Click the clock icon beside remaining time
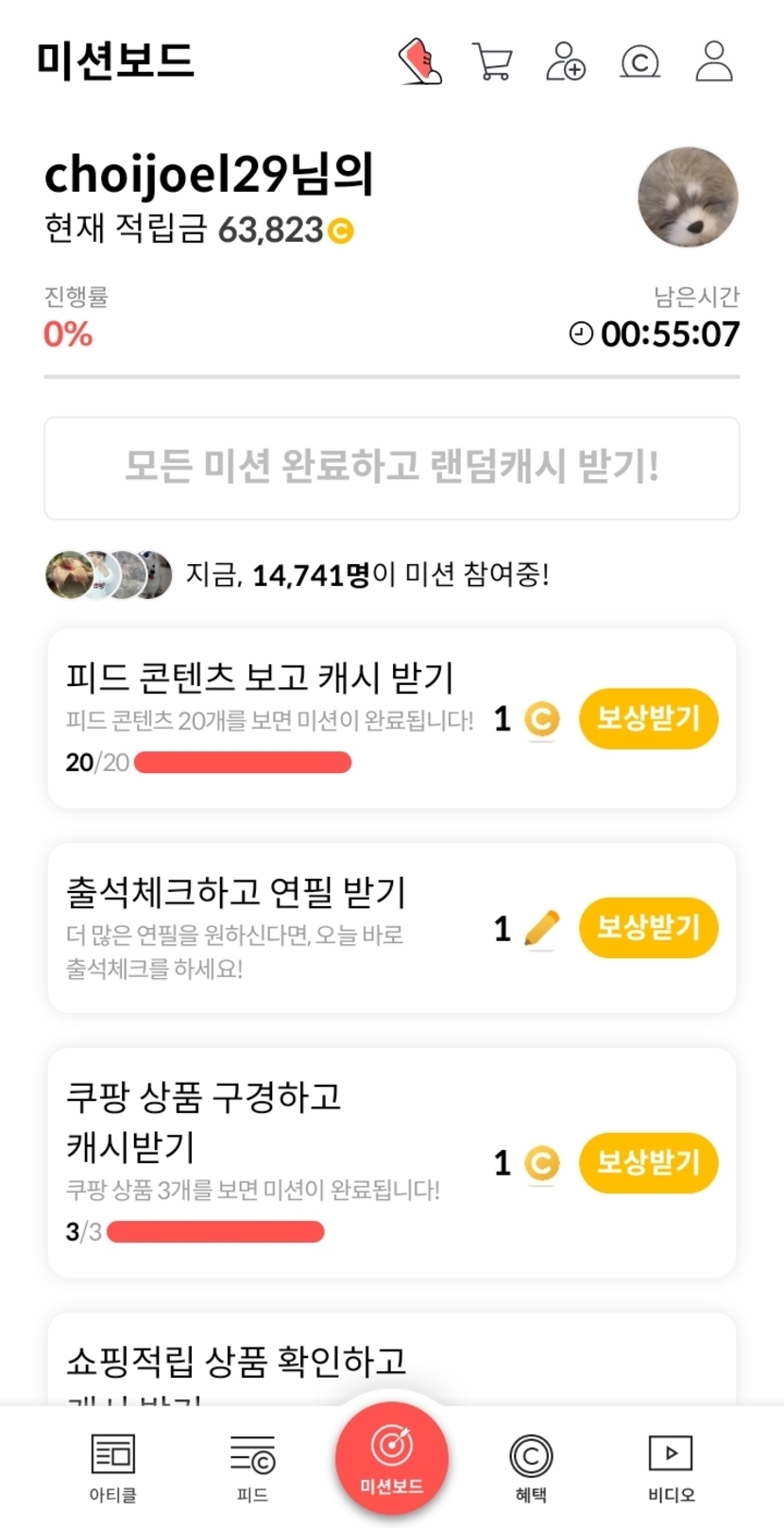Viewport: 784px width, 1528px height. coord(581,334)
